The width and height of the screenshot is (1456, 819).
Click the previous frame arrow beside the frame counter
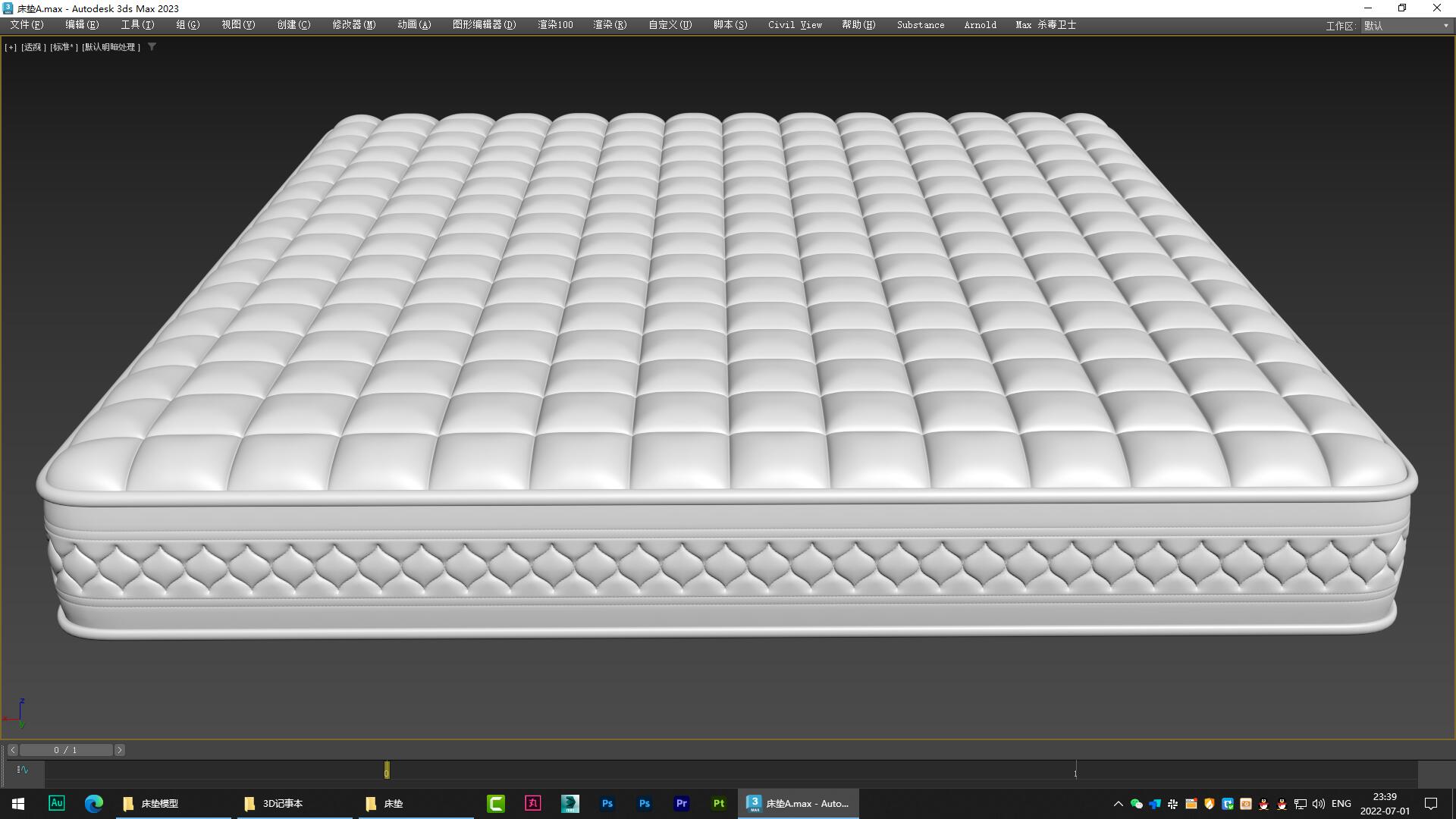[x=13, y=749]
